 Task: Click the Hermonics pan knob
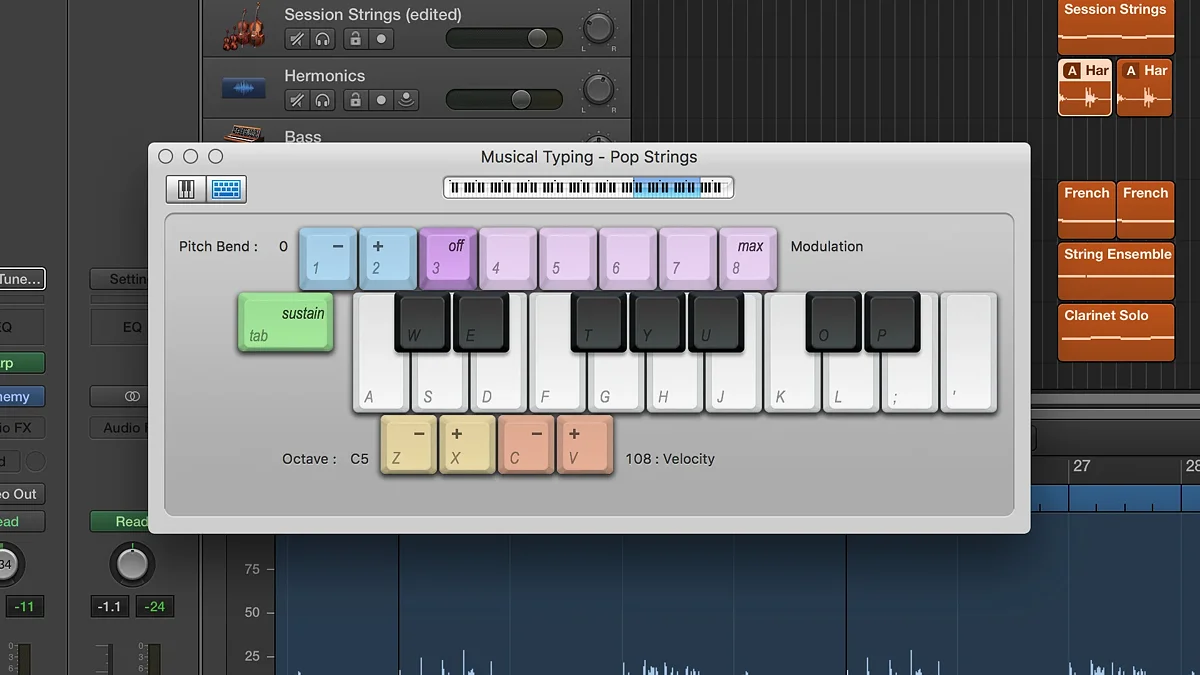598,89
